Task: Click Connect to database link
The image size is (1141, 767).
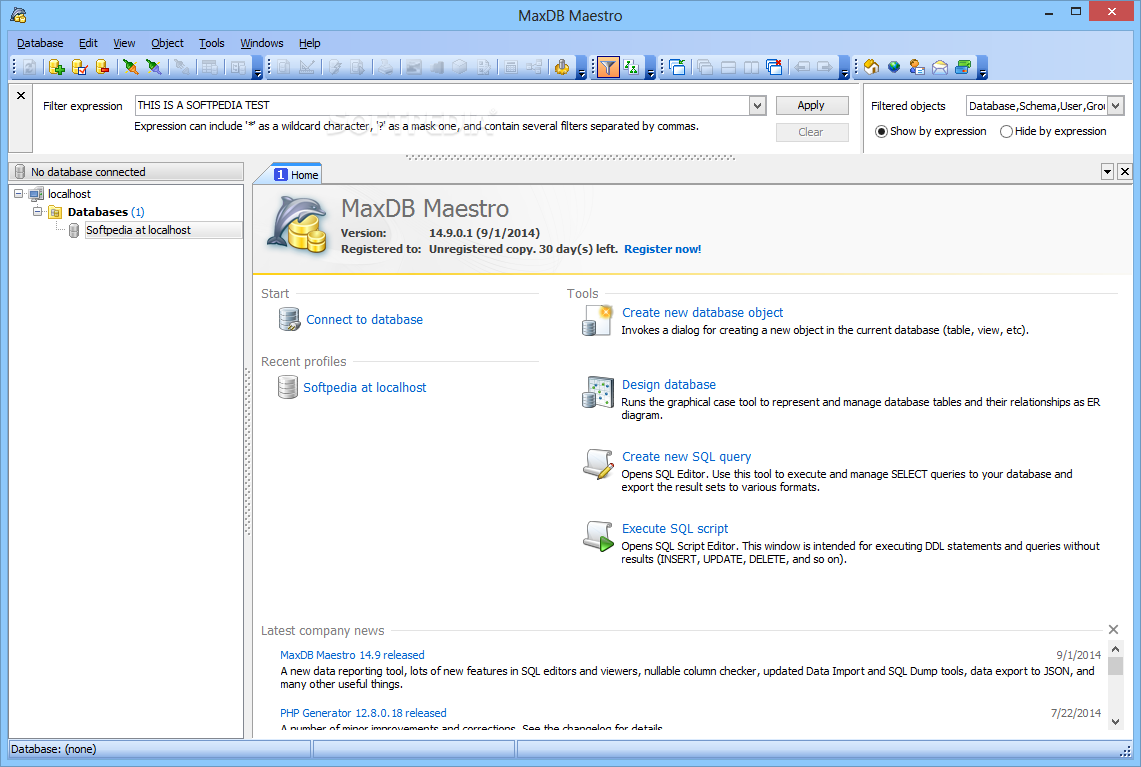Action: 364,319
